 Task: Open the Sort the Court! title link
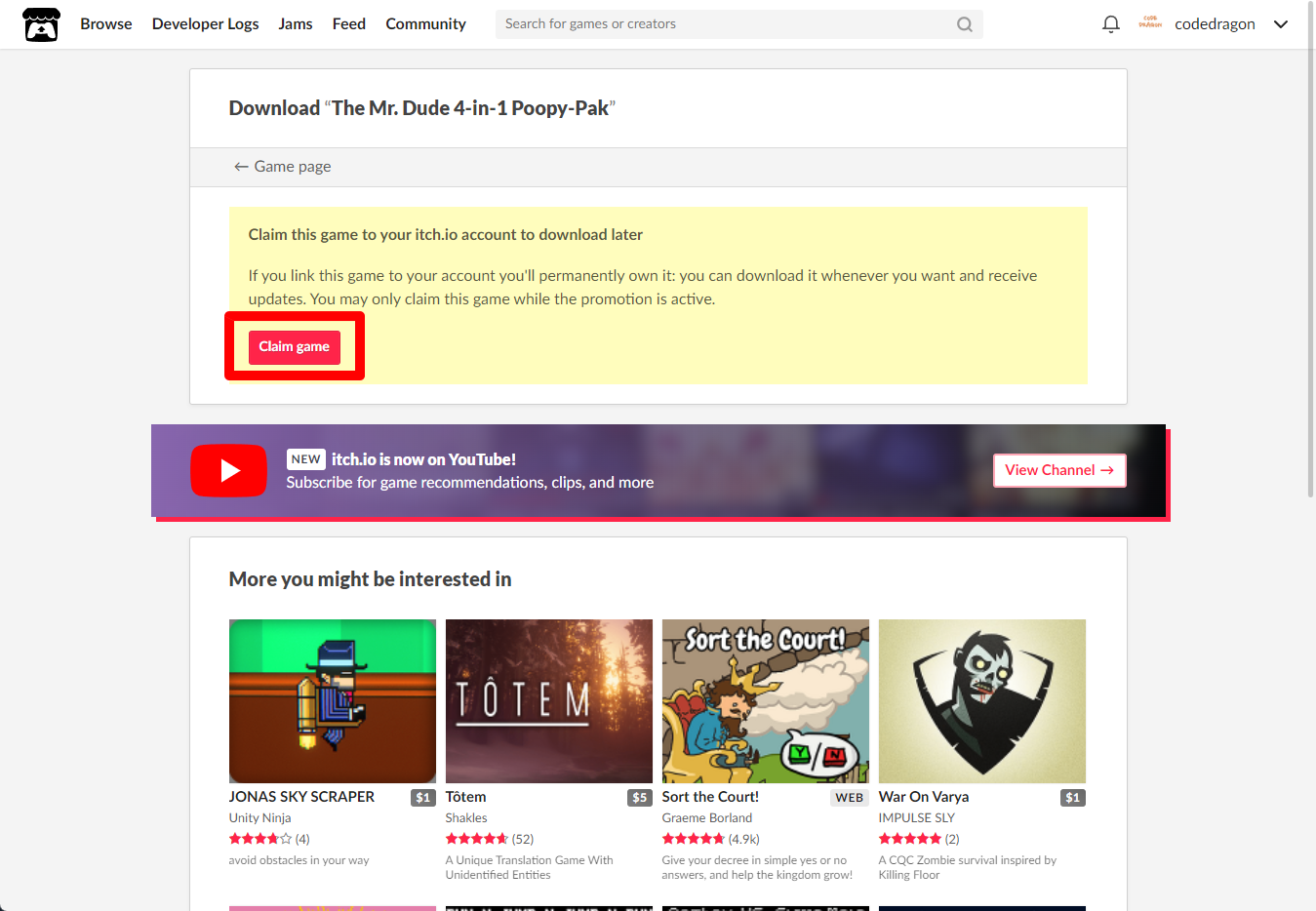pos(710,797)
